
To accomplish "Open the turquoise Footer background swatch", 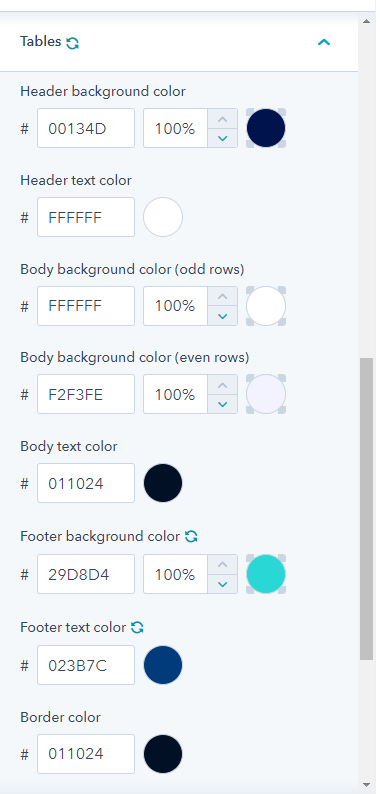I will [266, 574].
